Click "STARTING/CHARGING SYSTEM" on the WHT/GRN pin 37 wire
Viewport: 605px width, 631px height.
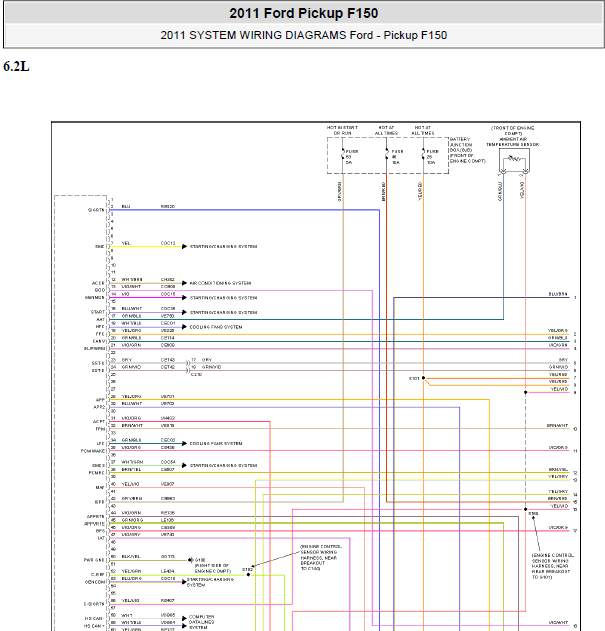(x=223, y=465)
